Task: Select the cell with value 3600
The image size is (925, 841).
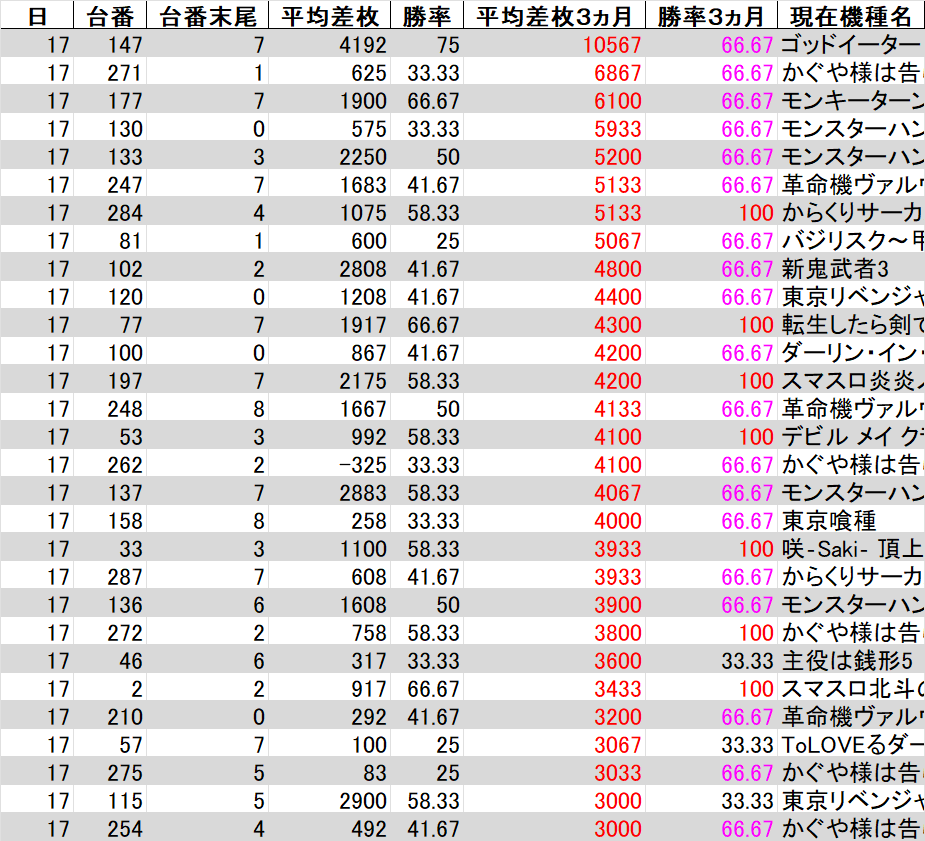Action: tap(554, 661)
